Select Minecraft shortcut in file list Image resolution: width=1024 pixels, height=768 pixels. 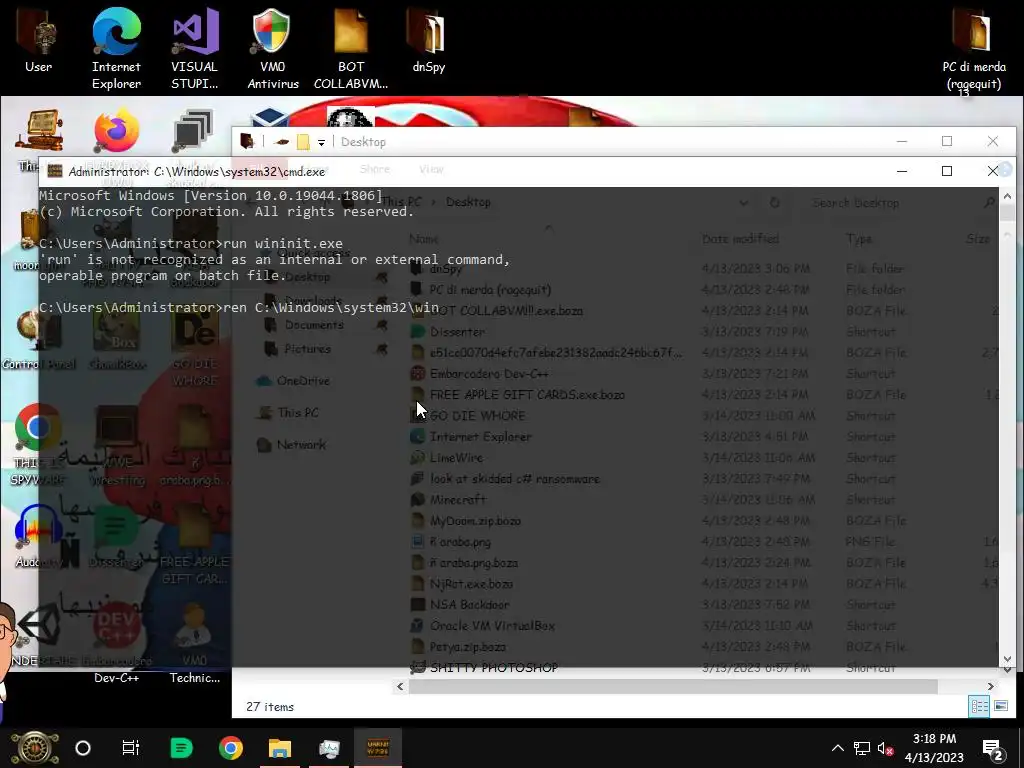(x=702, y=500)
